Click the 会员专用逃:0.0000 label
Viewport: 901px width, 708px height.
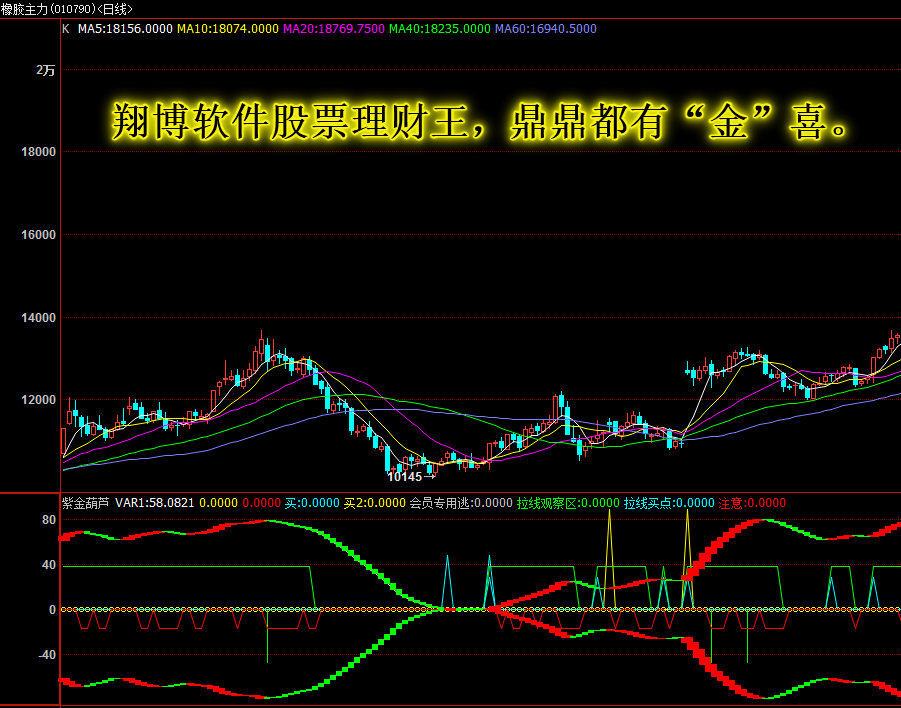461,503
